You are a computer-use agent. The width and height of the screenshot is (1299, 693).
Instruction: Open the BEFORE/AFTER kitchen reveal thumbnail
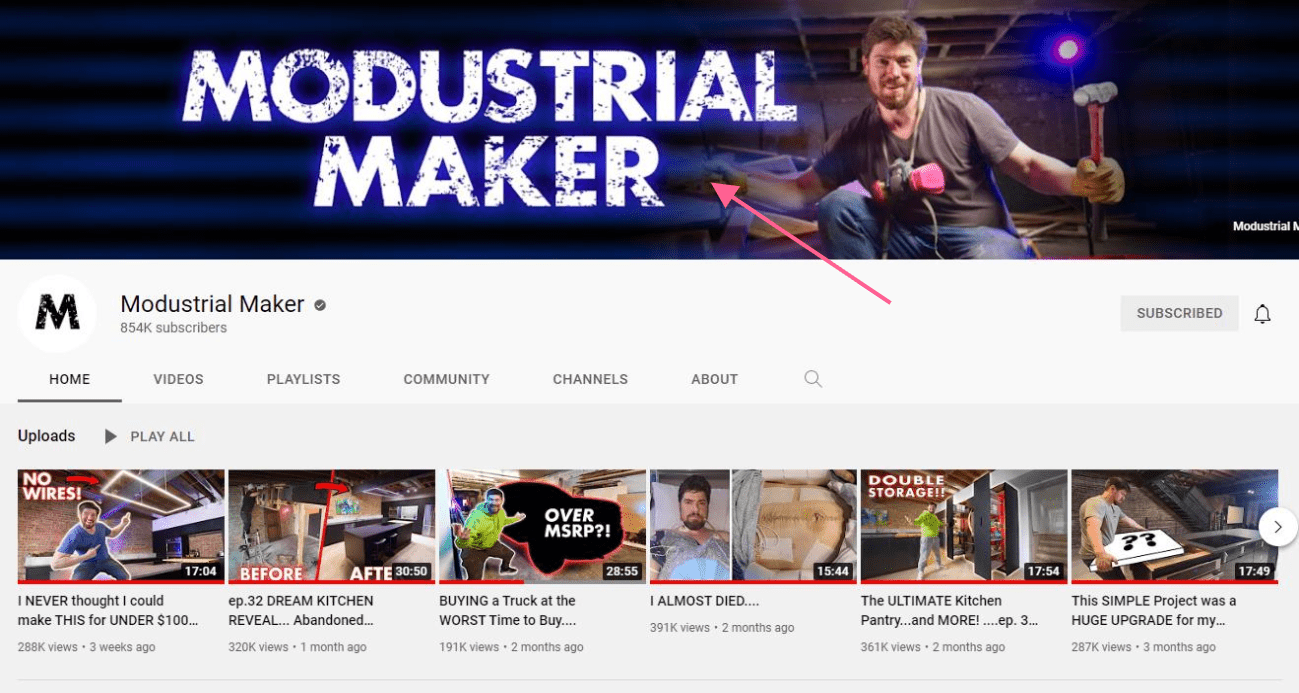point(332,526)
